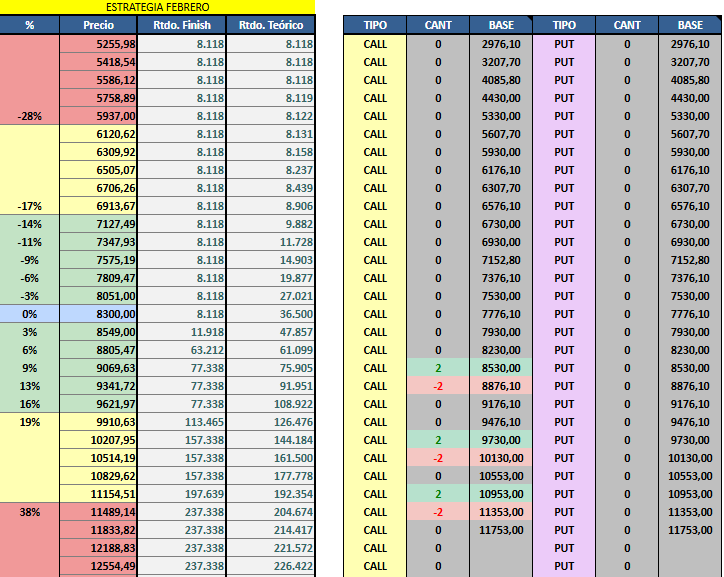The height and width of the screenshot is (577, 724).
Task: Select the PUT base cell 11753,00
Action: click(690, 530)
